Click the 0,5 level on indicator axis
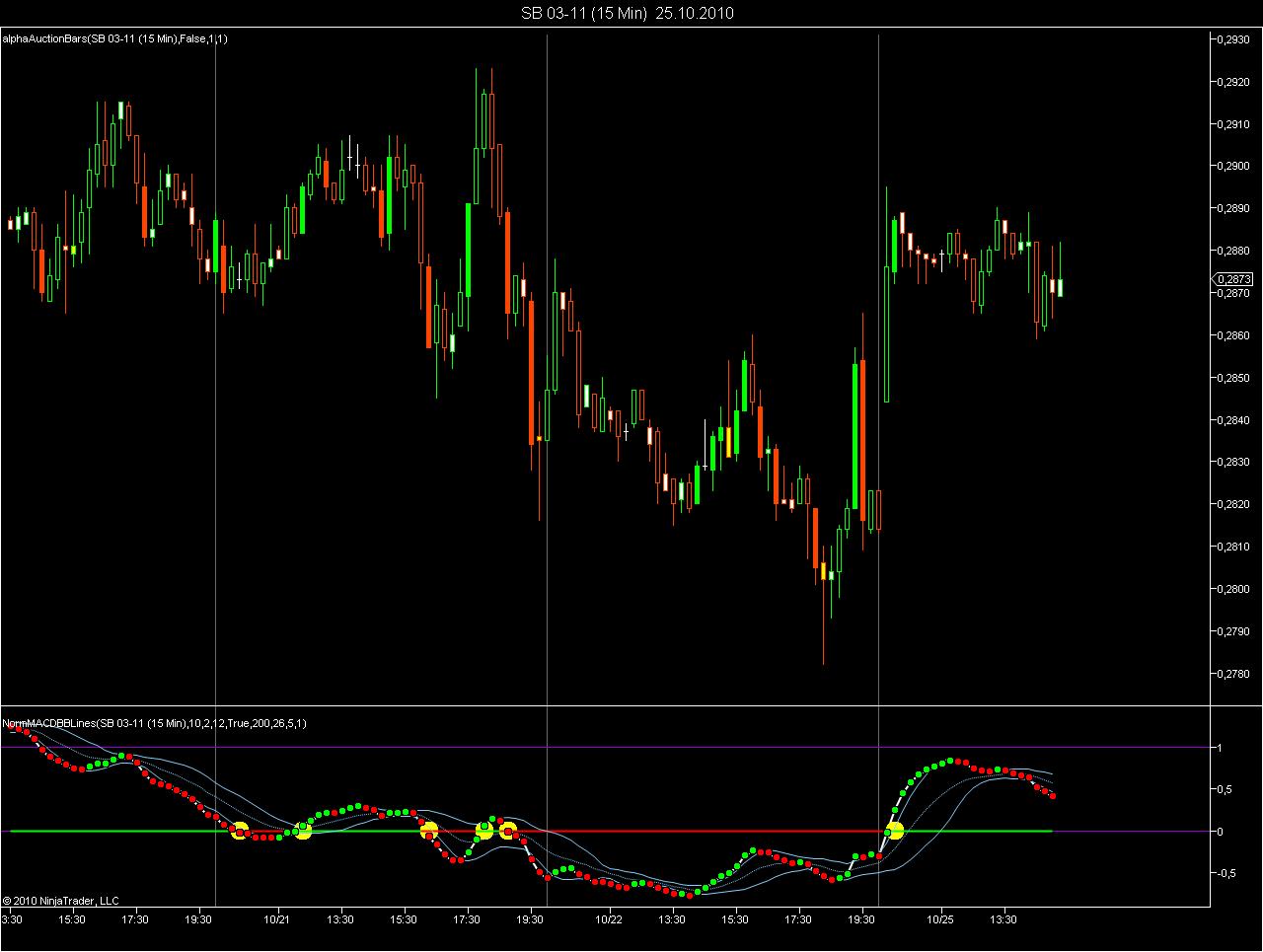The width and height of the screenshot is (1263, 952). (x=1225, y=789)
